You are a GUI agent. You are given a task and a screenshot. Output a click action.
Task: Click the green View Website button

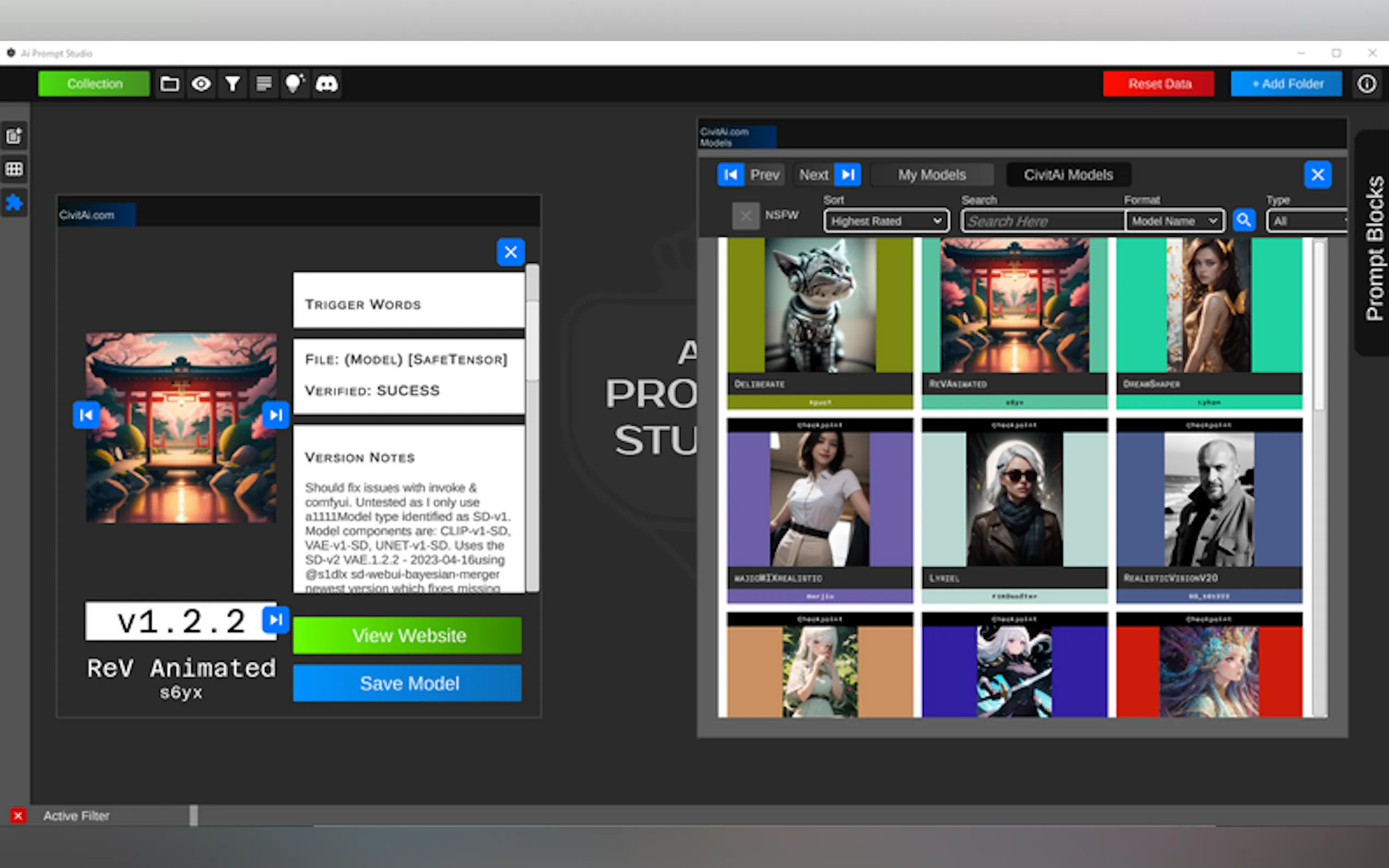click(408, 636)
